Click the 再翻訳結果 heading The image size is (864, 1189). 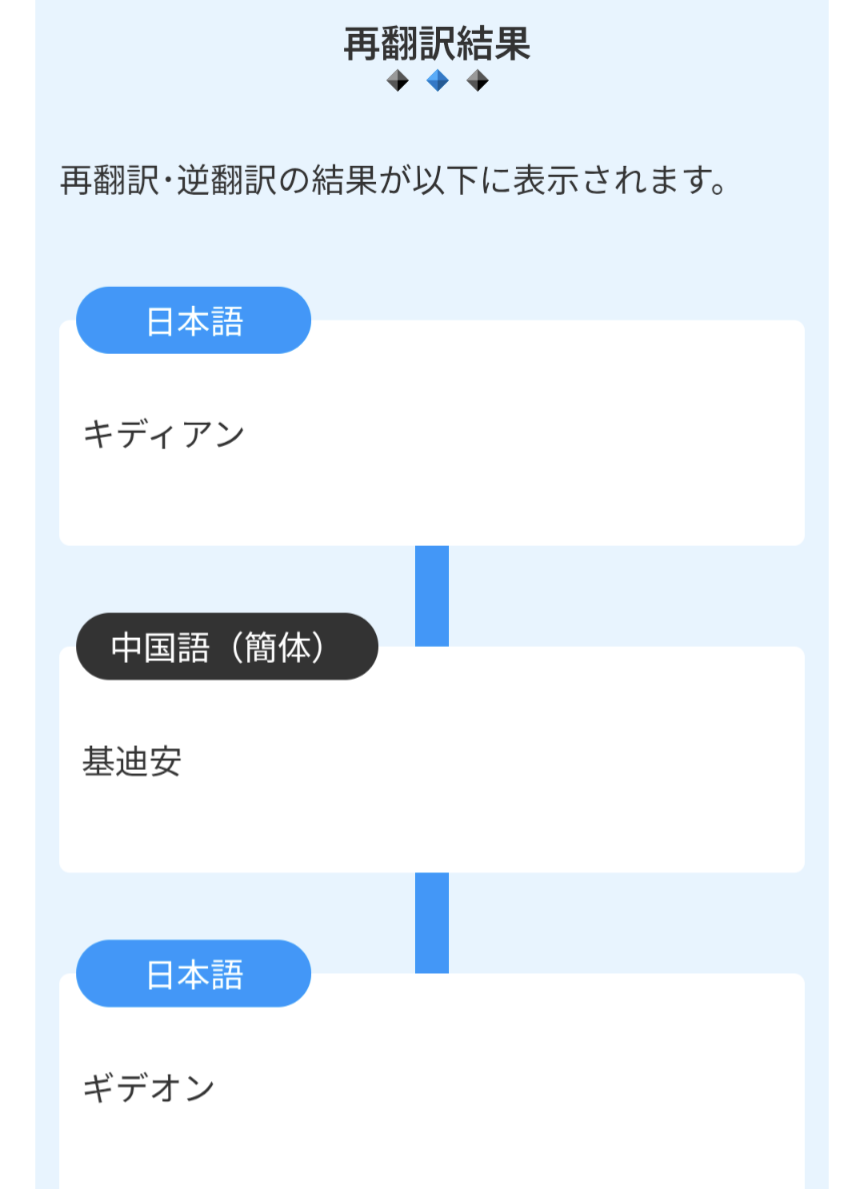436,45
